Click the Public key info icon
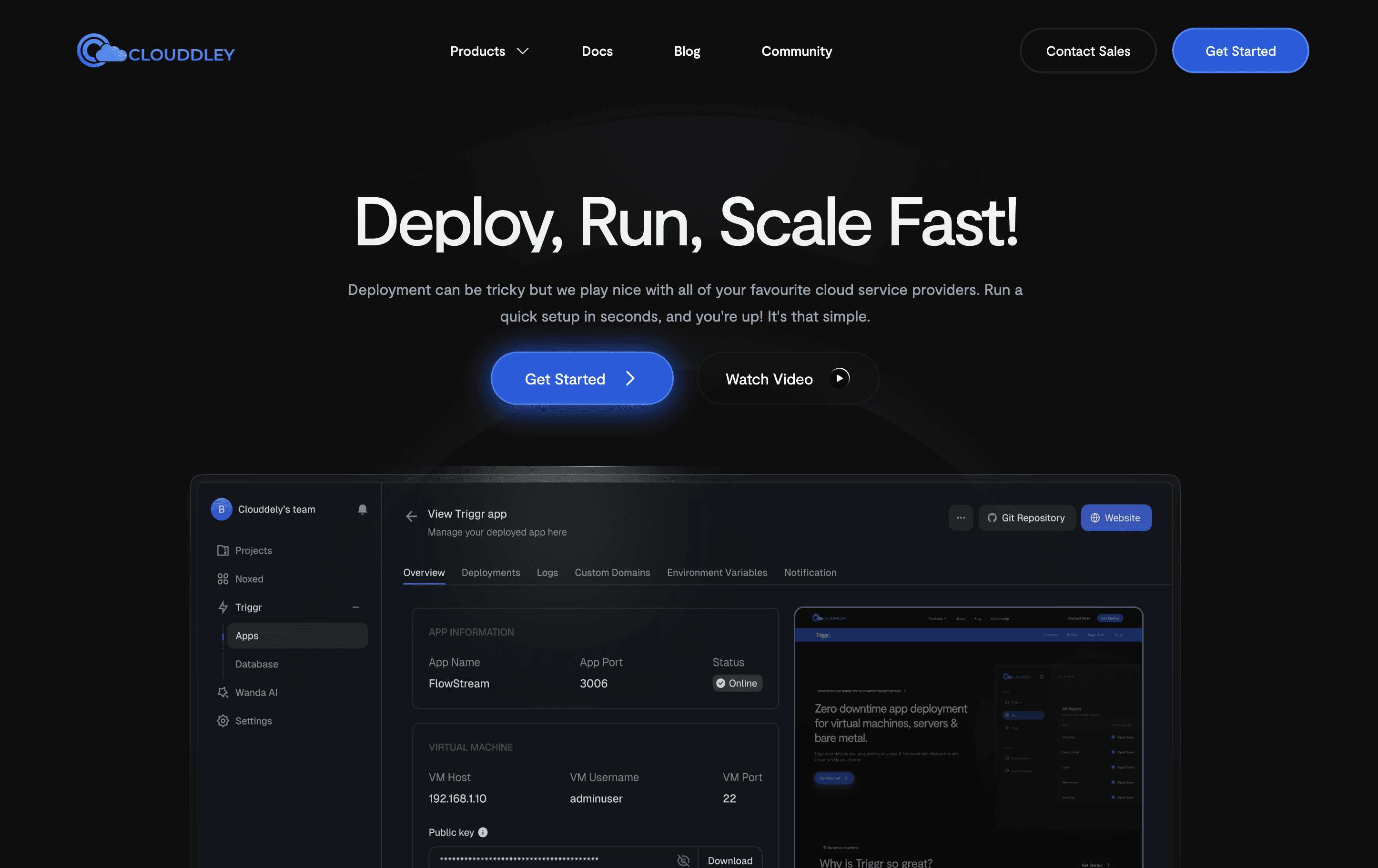This screenshot has height=868, width=1378. pos(483,832)
